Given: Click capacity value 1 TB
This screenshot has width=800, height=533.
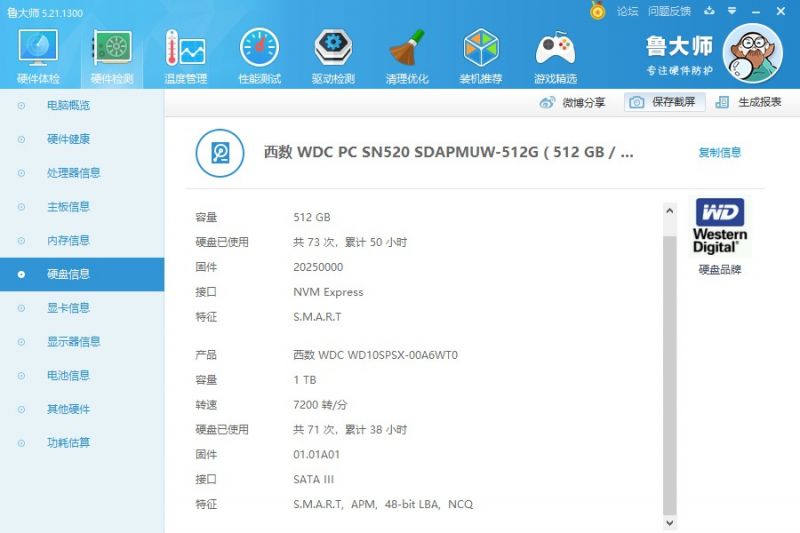Looking at the screenshot, I should point(305,380).
